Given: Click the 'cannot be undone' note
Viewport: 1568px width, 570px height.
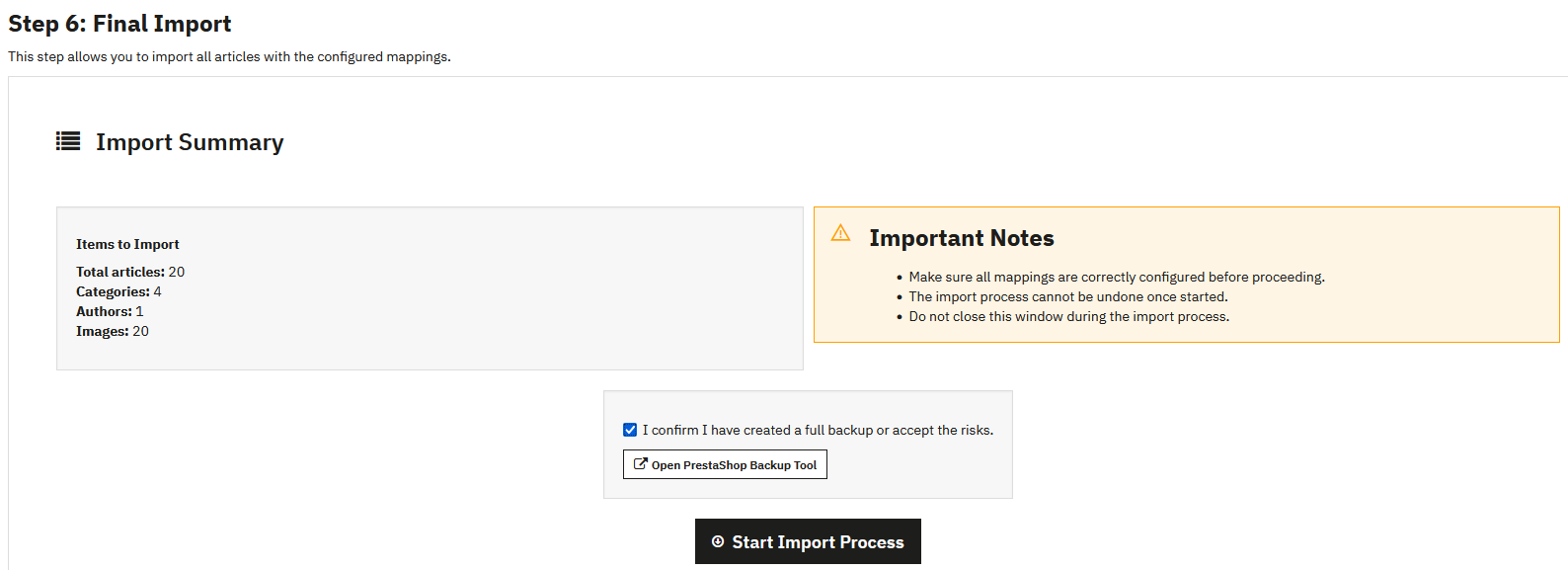Looking at the screenshot, I should coord(1067,296).
